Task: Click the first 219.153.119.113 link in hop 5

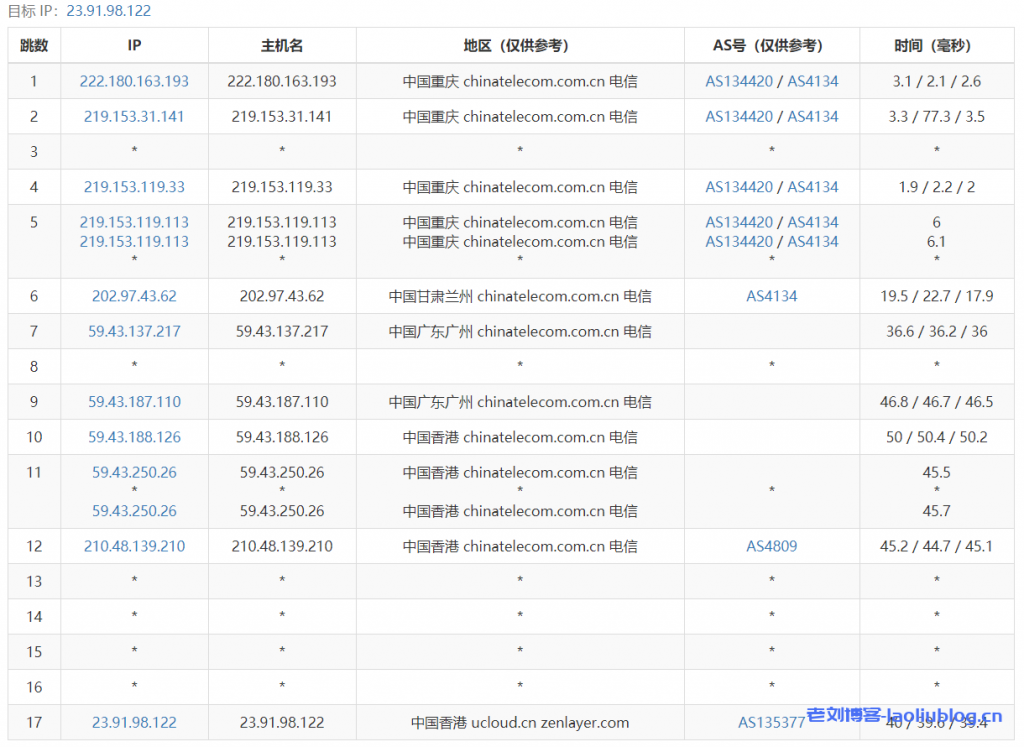Action: pos(134,222)
